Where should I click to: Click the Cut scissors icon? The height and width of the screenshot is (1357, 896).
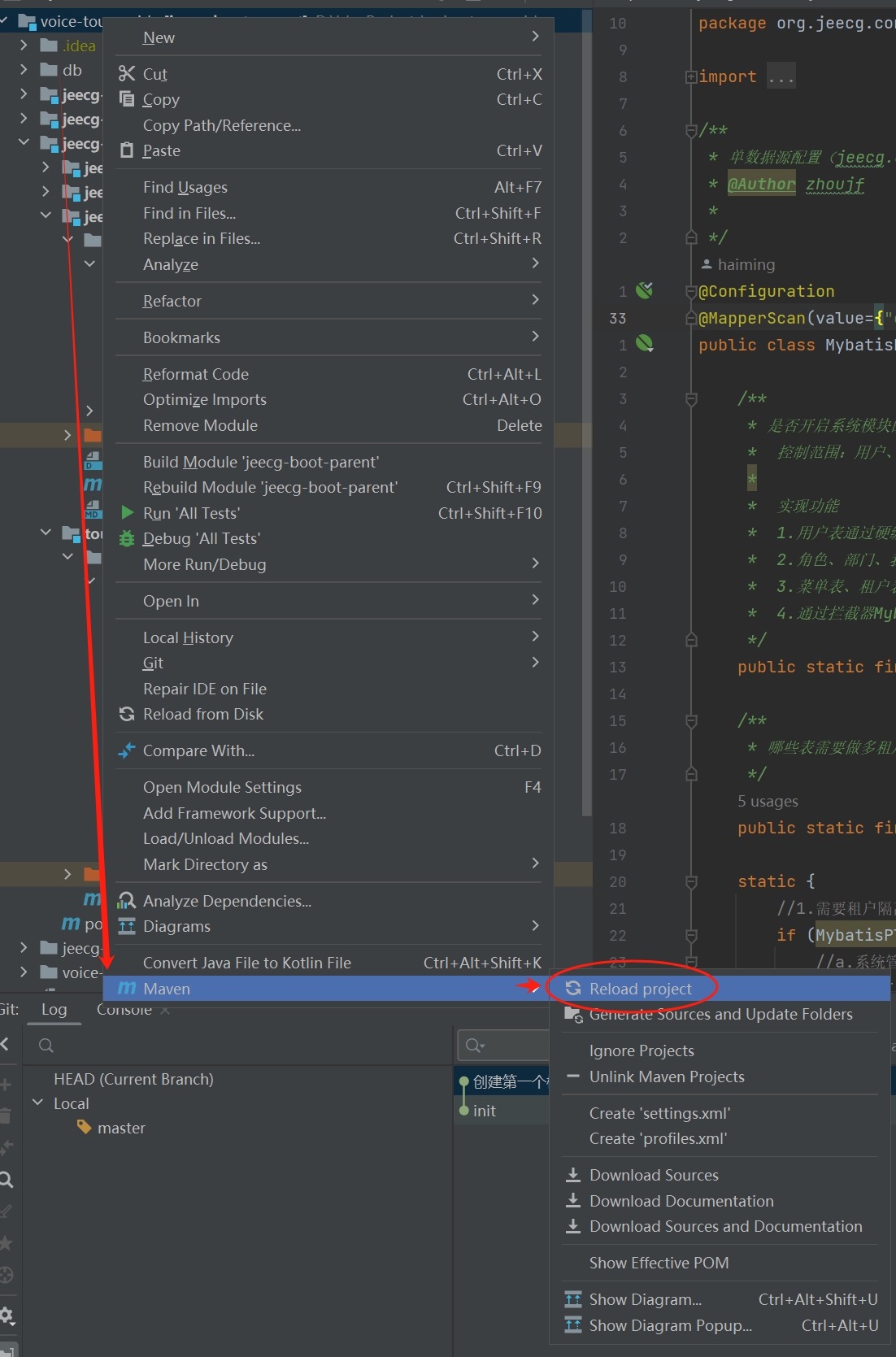pos(126,74)
